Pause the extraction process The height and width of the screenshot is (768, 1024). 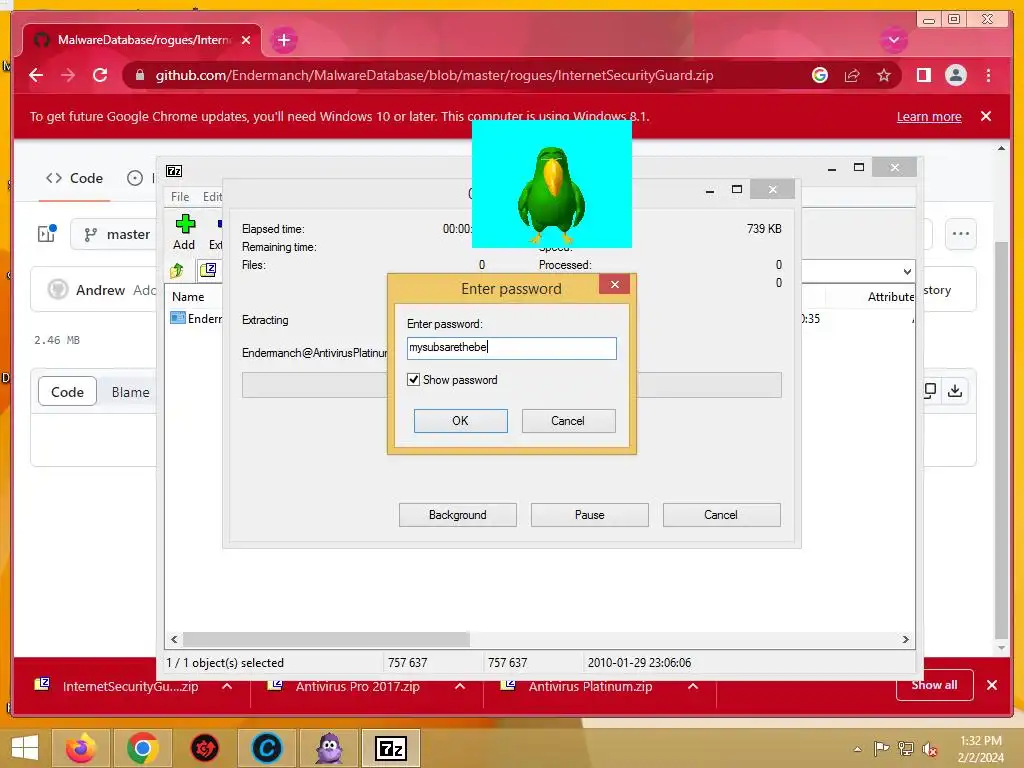[x=590, y=515]
